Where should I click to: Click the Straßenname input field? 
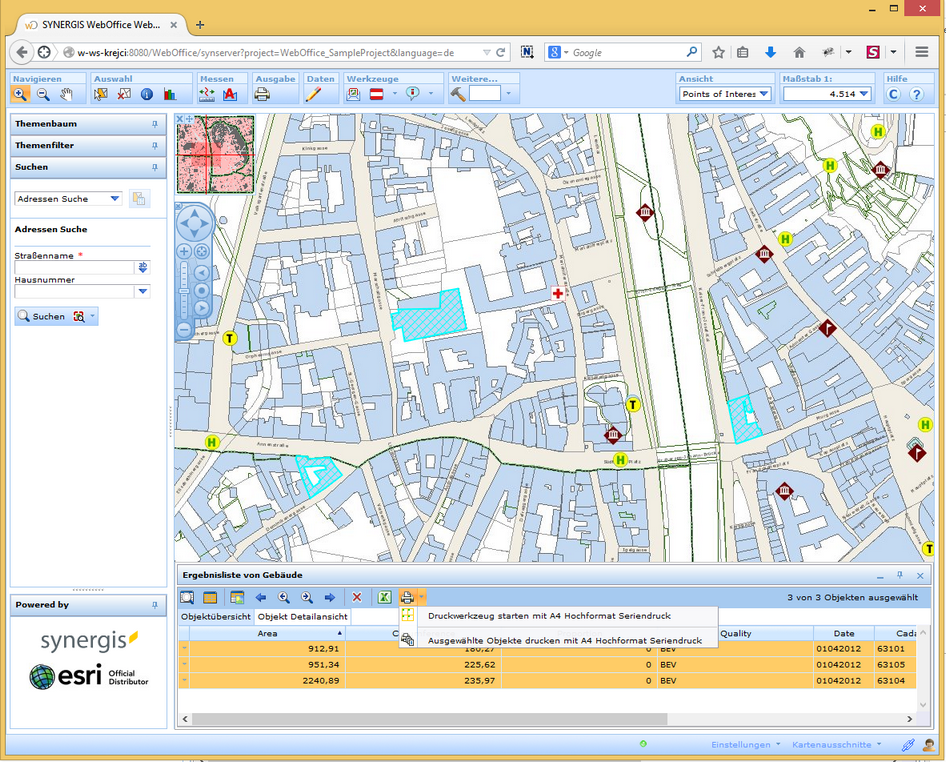74,268
